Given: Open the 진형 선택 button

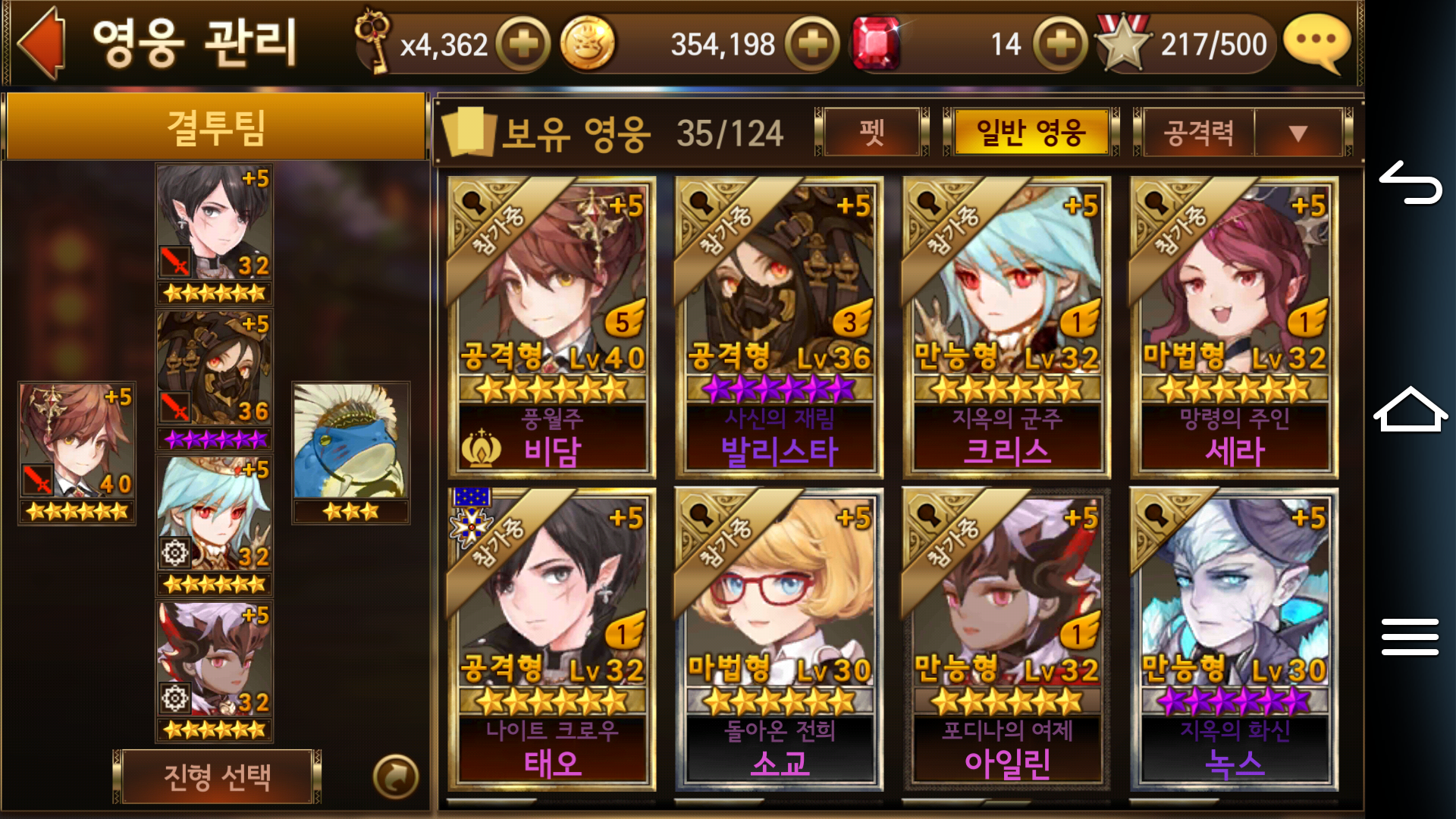Looking at the screenshot, I should [218, 777].
